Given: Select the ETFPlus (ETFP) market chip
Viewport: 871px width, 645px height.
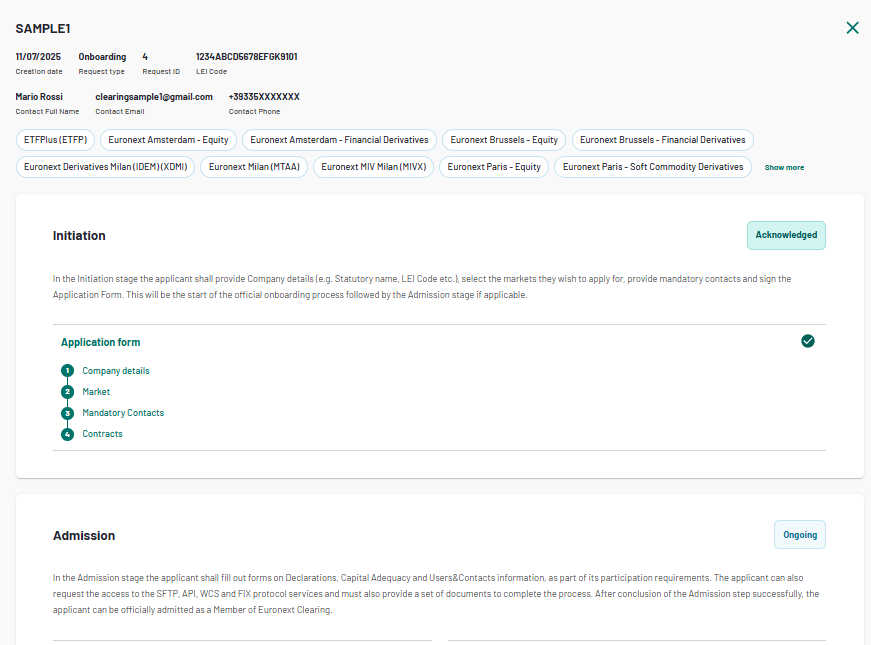Looking at the screenshot, I should pos(56,140).
